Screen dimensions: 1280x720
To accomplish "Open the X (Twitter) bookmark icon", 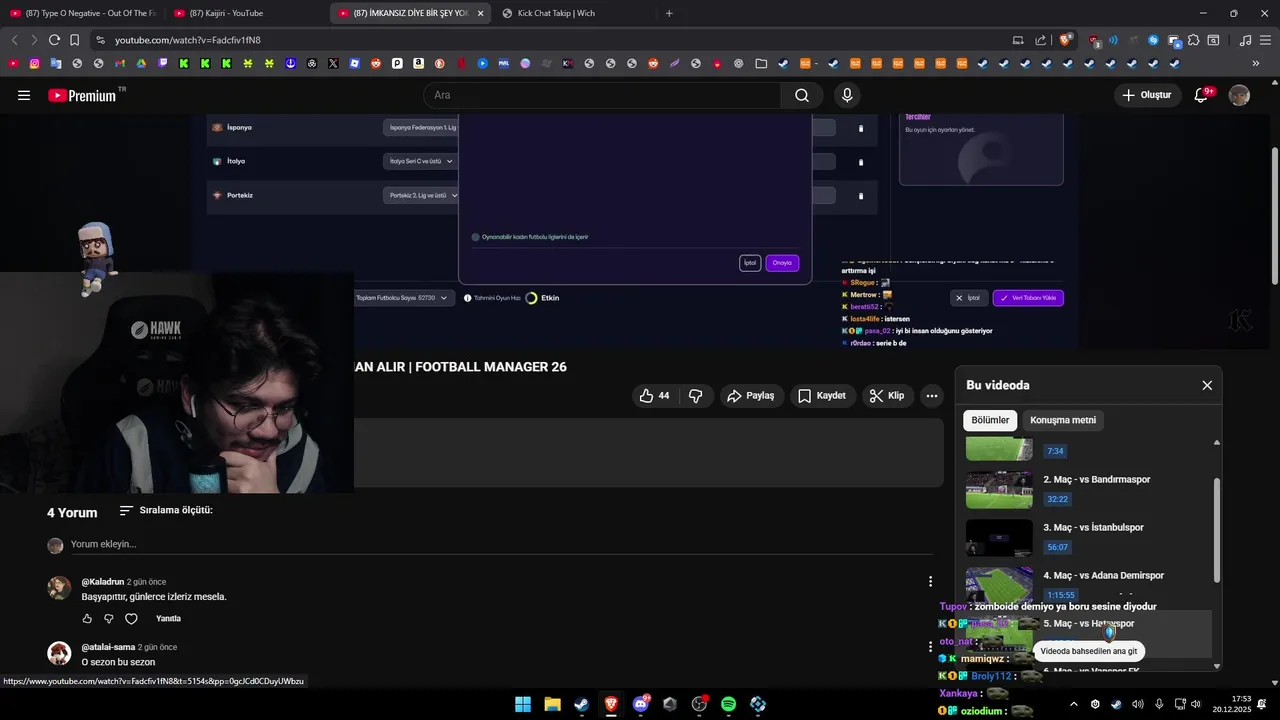I will (333, 63).
